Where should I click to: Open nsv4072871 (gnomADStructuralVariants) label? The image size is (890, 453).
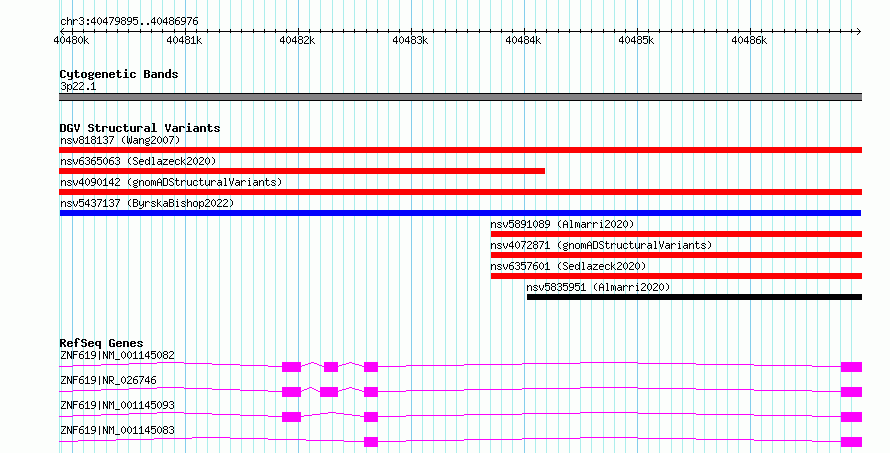[x=601, y=245]
